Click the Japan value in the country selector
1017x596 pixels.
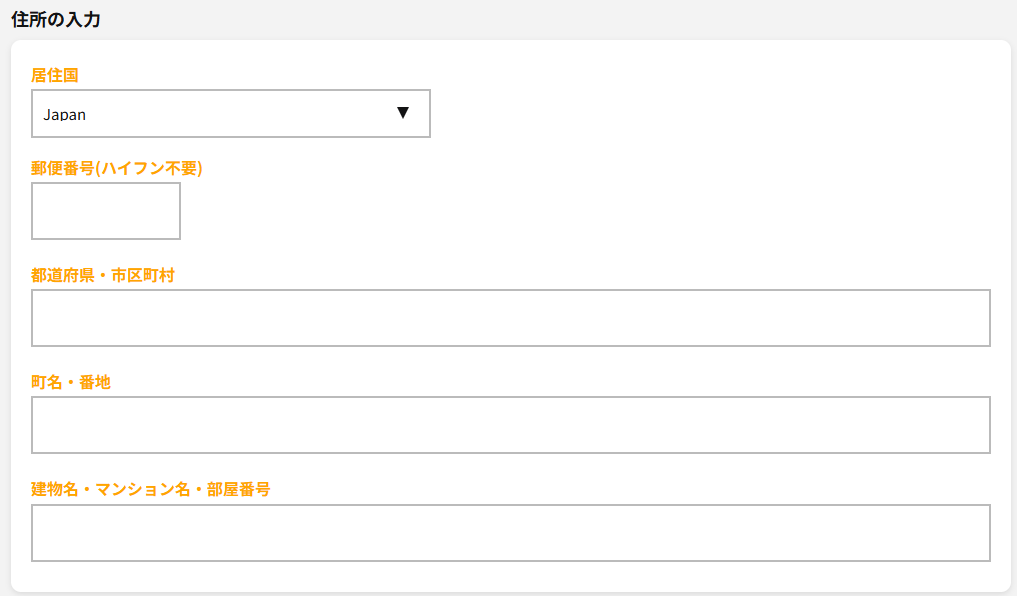(65, 115)
